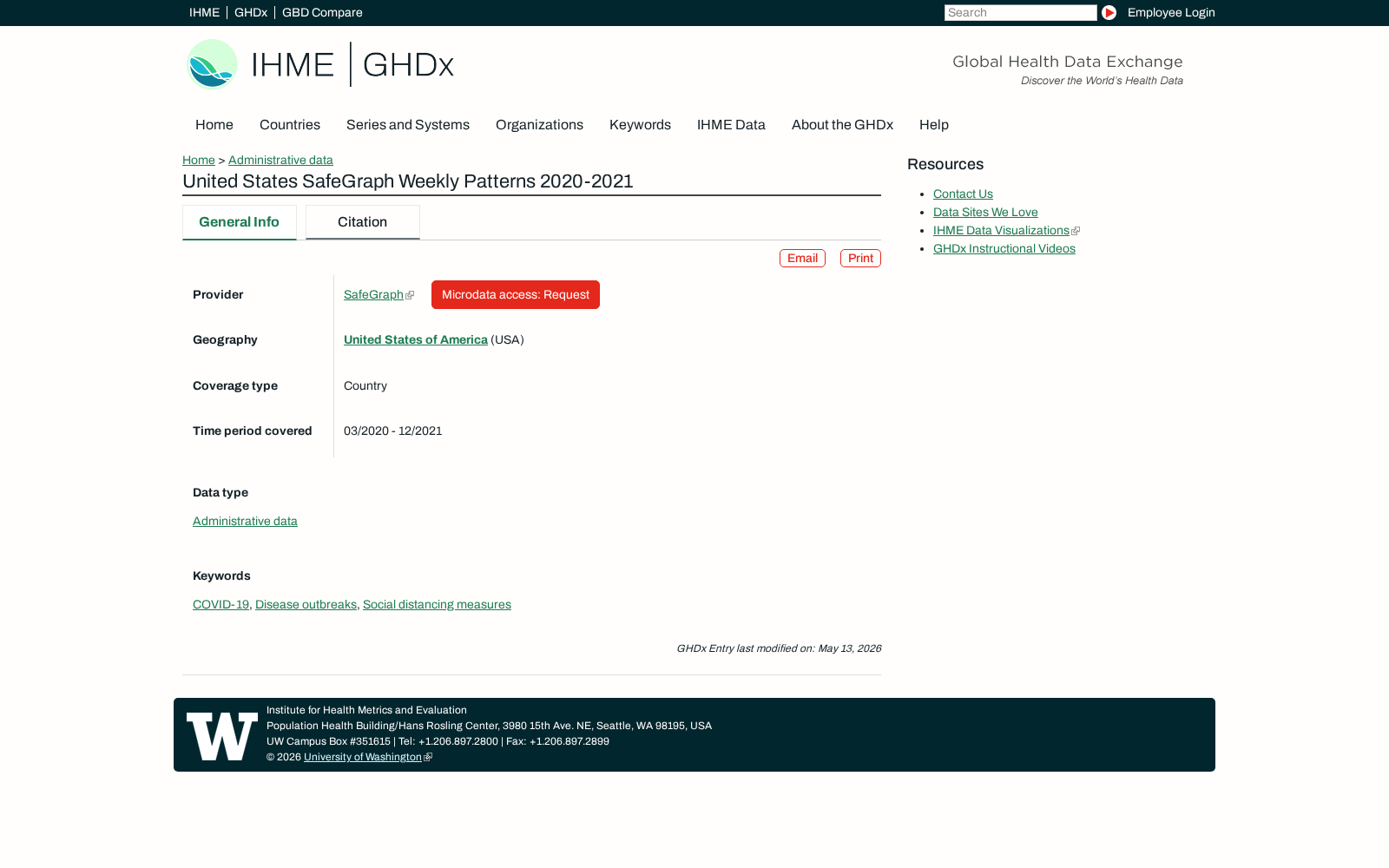
Task: Click the GHDx header logo text
Action: click(408, 65)
